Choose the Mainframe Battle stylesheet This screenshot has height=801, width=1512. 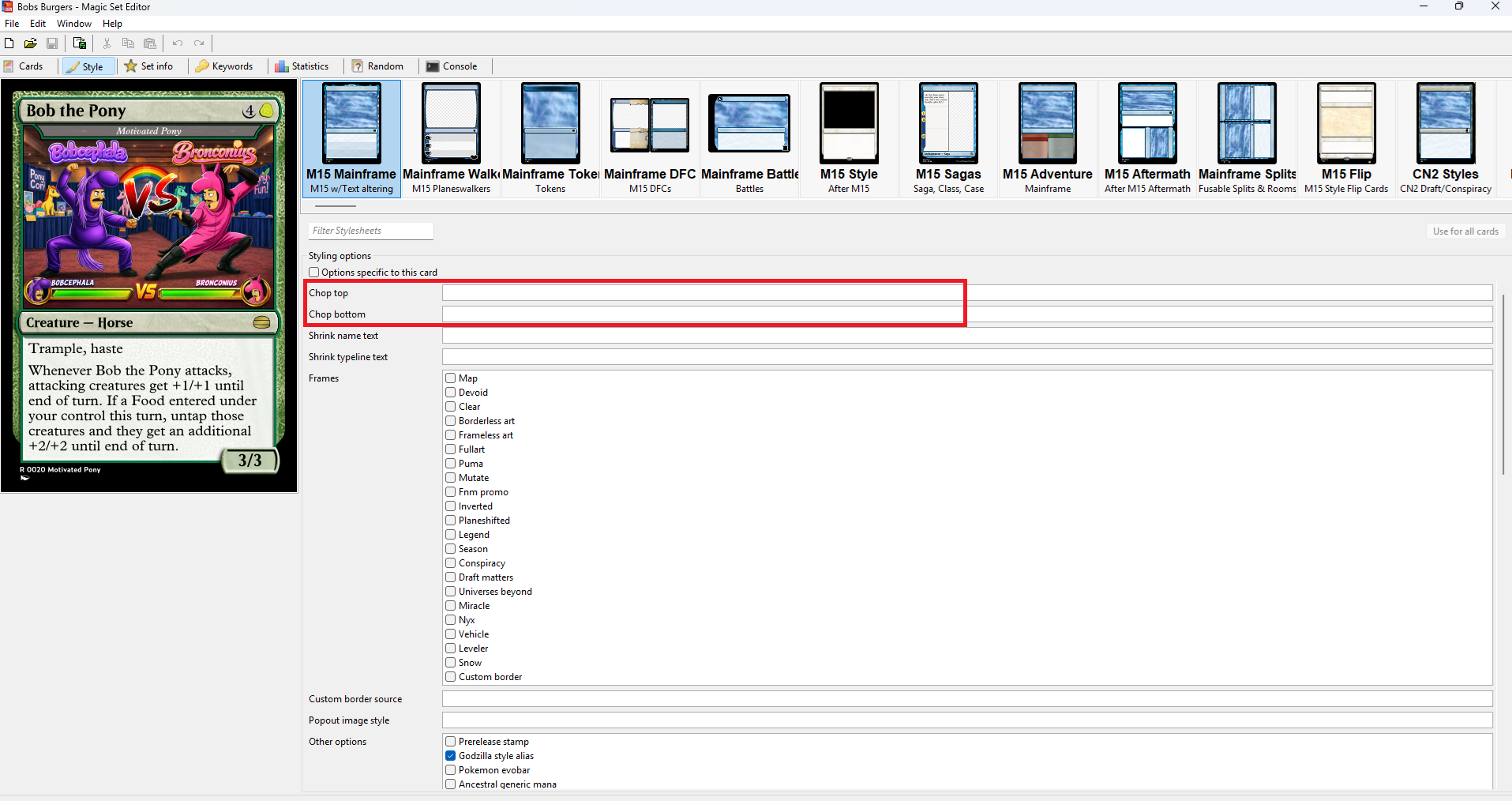[x=749, y=138]
